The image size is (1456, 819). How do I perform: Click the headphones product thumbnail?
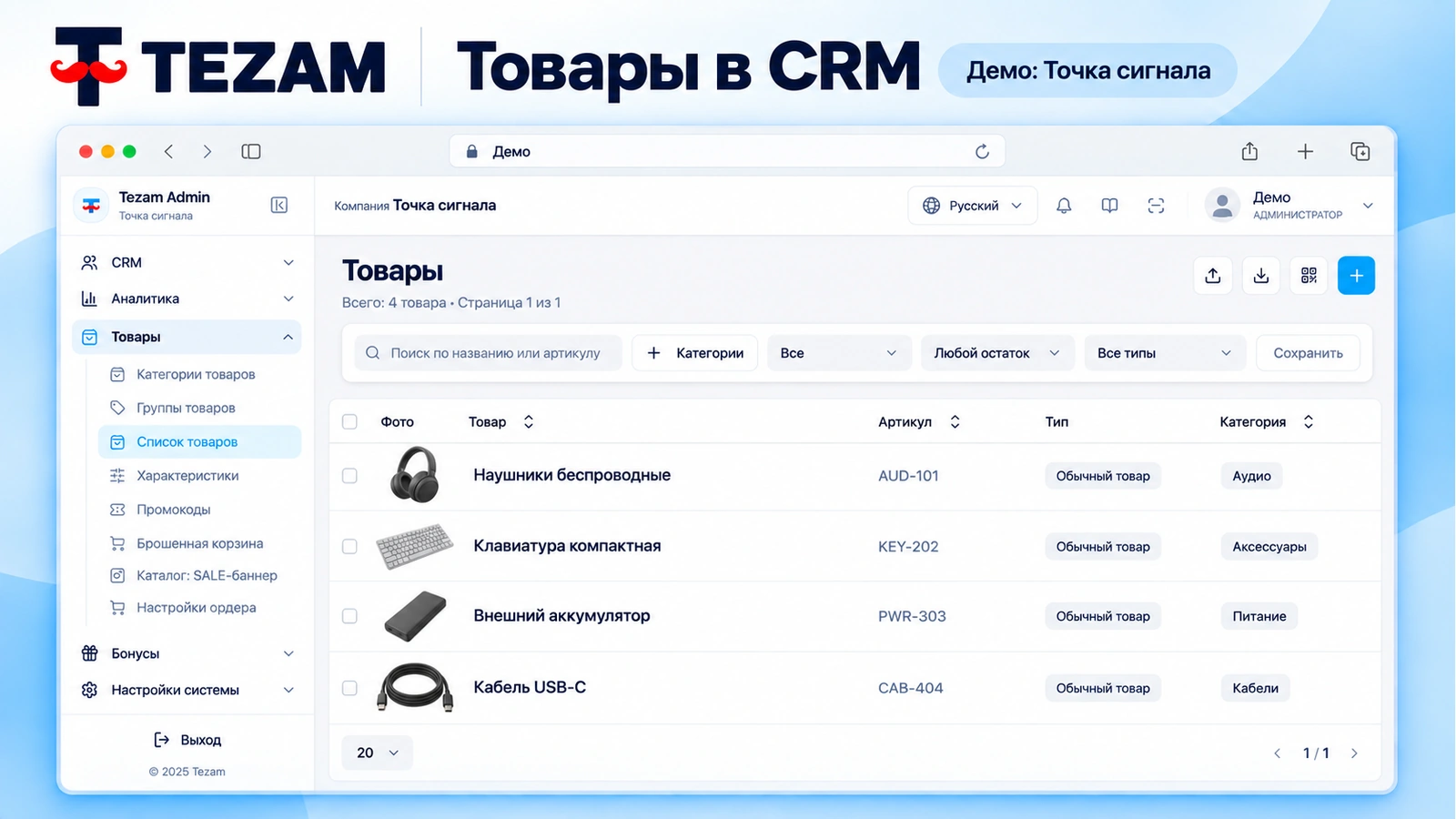(415, 475)
